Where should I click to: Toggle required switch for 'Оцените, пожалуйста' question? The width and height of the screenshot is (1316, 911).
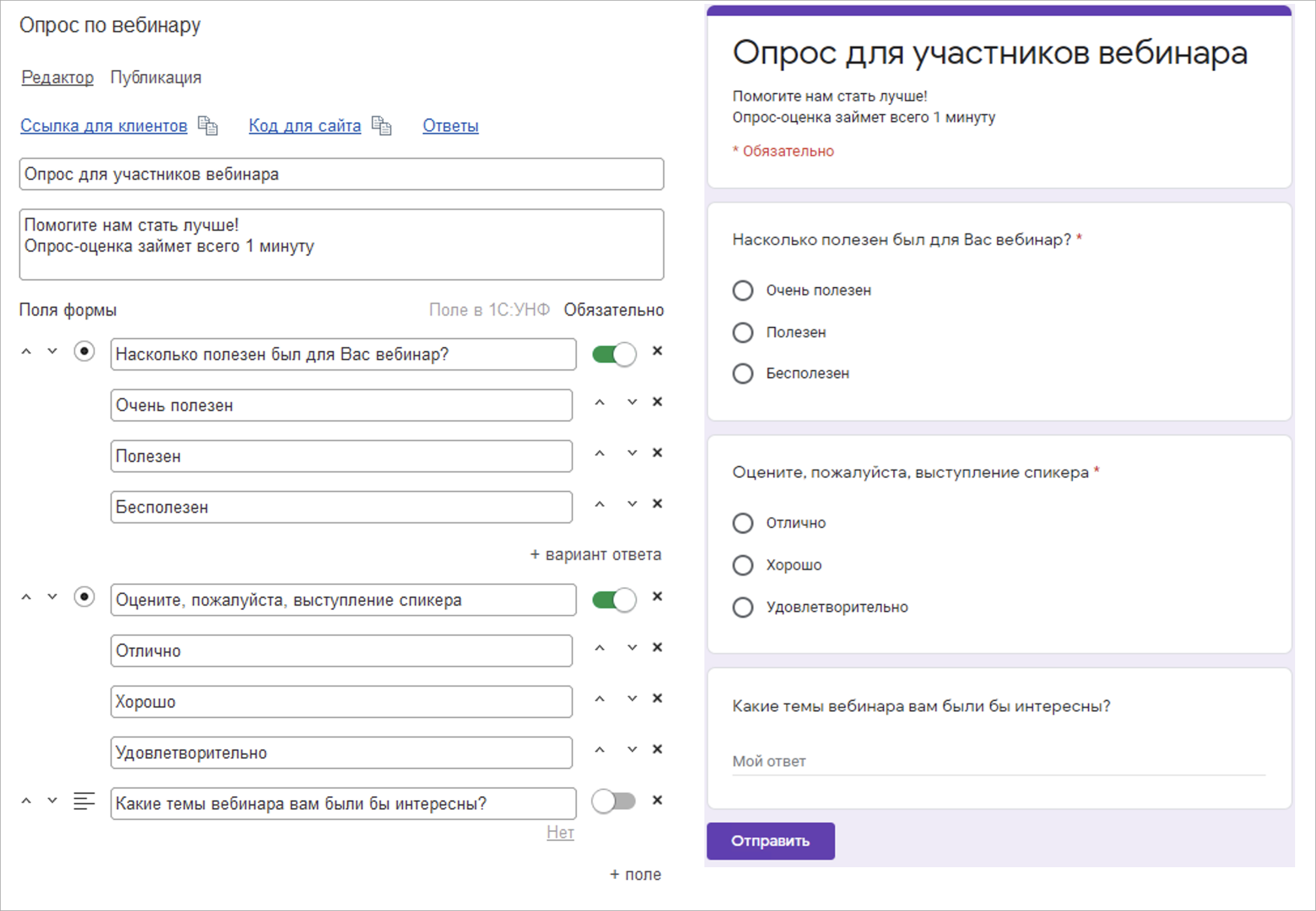point(614,600)
